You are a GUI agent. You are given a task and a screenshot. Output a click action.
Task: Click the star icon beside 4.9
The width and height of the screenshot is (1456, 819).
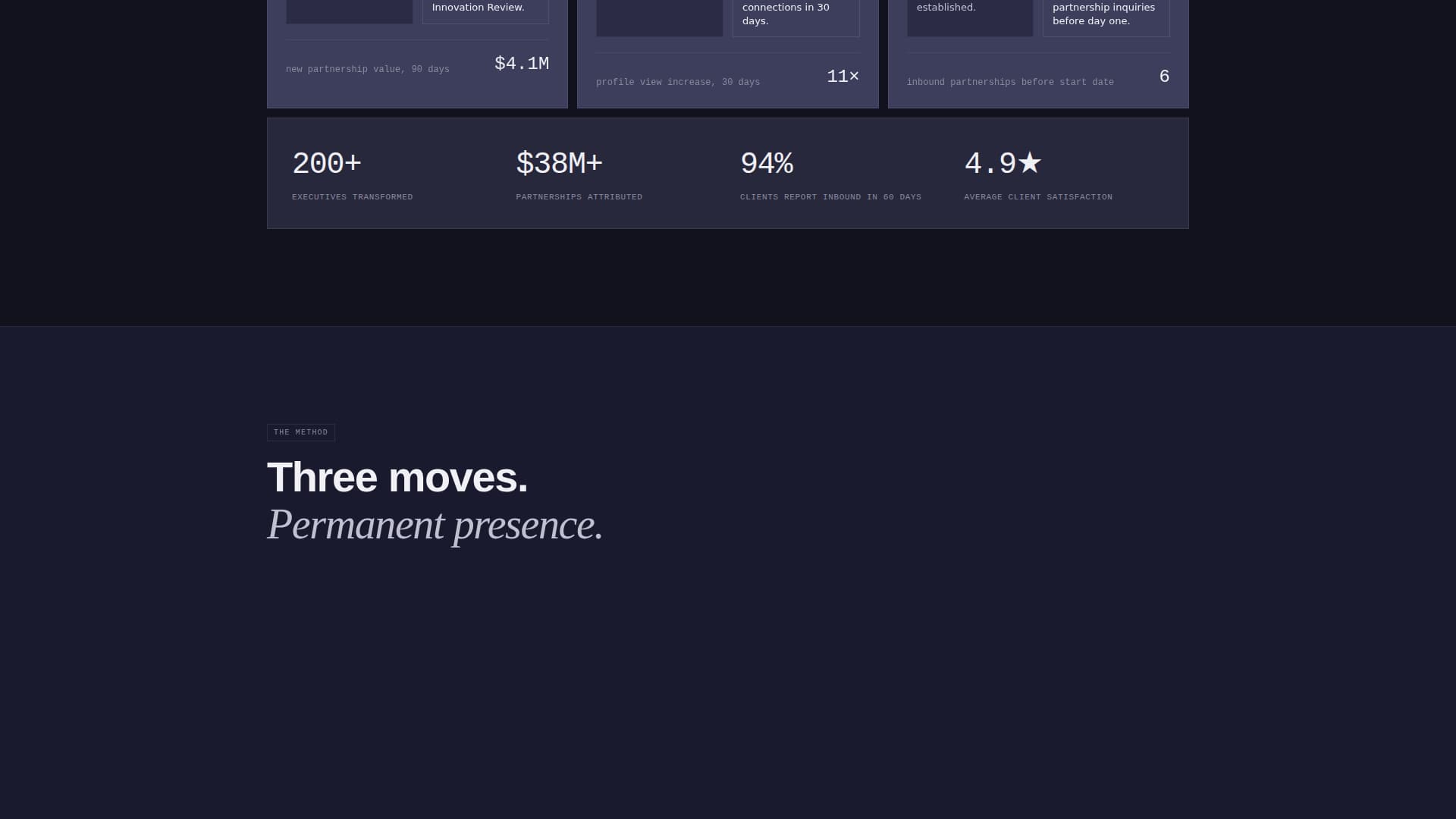click(1029, 163)
